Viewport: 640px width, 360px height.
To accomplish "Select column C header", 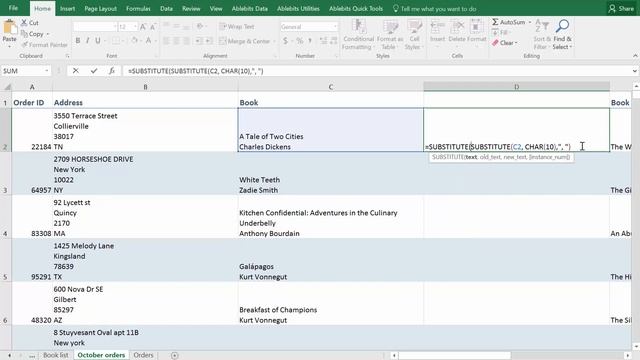I will pos(331,87).
